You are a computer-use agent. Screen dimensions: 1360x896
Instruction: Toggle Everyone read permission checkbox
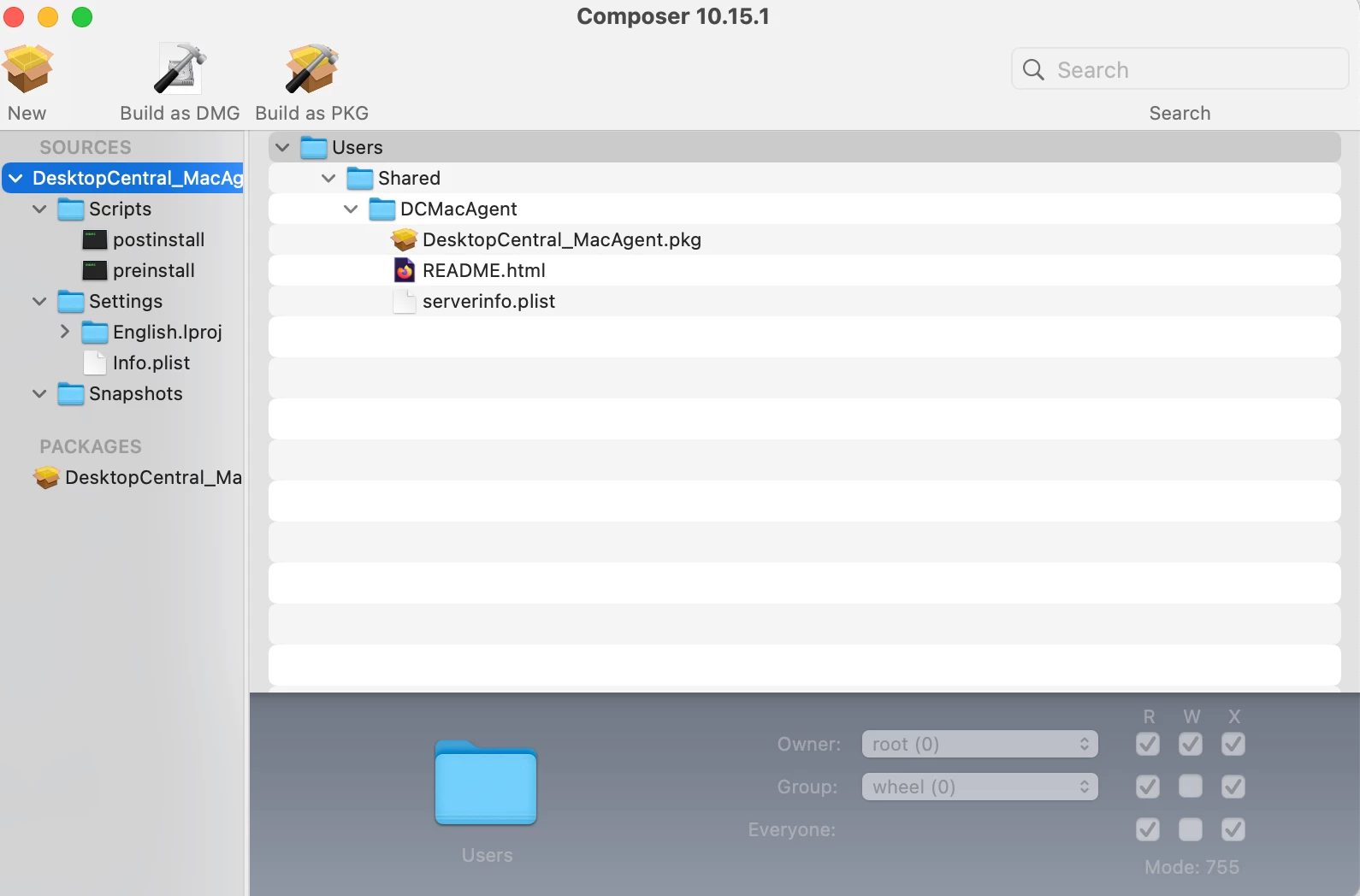tap(1148, 829)
